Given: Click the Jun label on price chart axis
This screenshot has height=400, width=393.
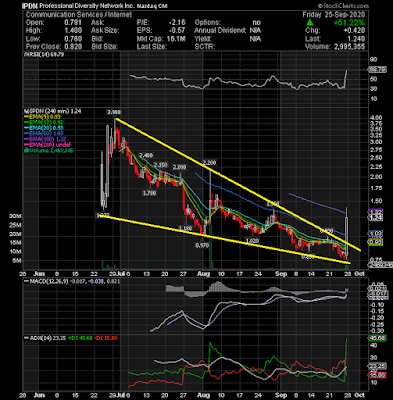Looking at the screenshot, I should (x=39, y=274).
